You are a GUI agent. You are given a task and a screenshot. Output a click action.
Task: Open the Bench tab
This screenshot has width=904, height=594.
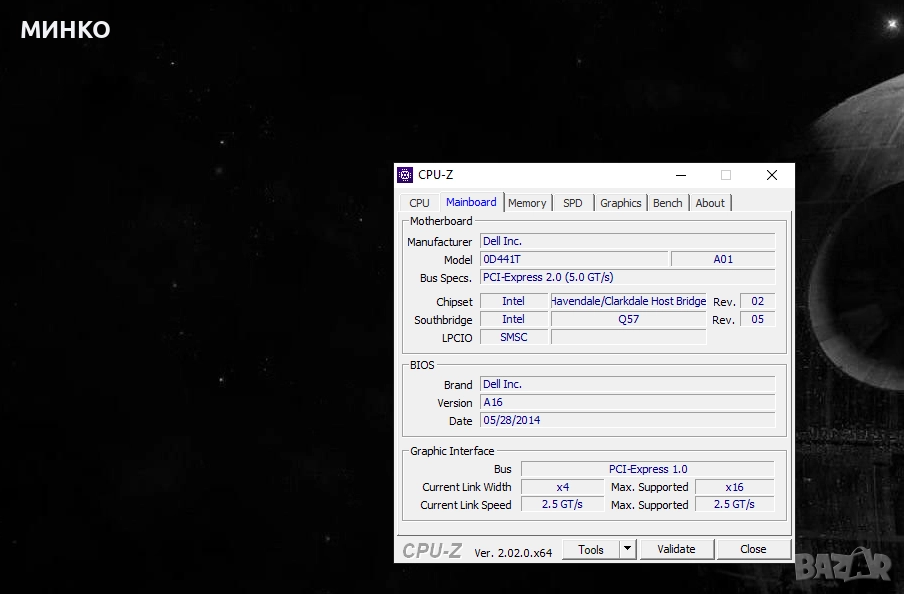[x=667, y=203]
